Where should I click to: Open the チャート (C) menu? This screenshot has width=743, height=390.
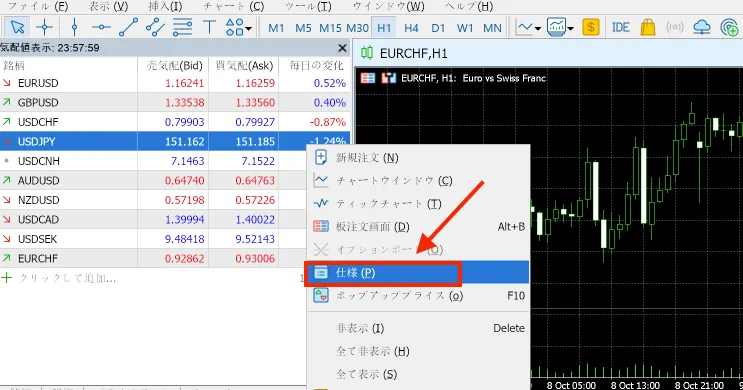234,6
